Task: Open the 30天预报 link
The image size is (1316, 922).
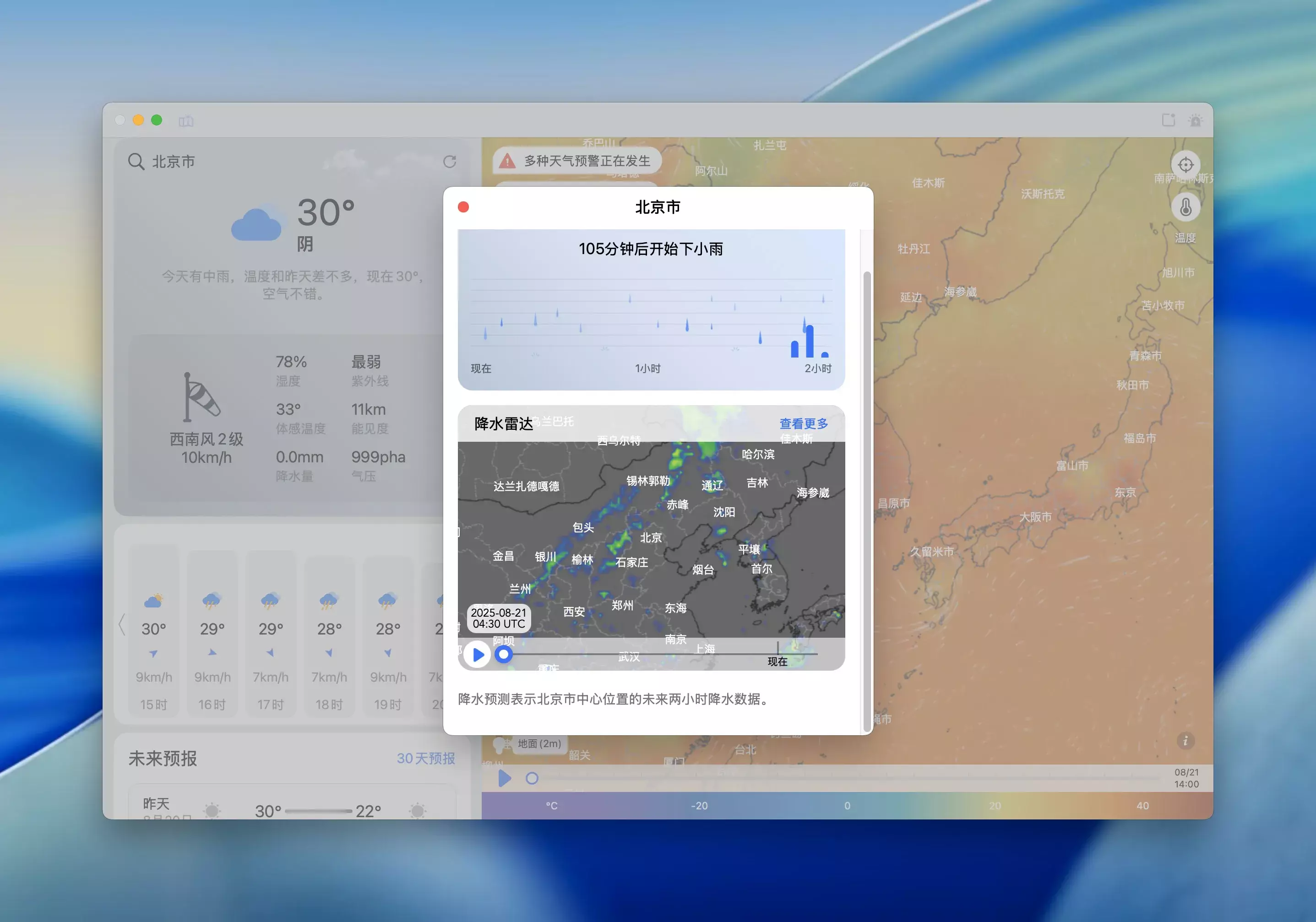Action: [x=425, y=758]
